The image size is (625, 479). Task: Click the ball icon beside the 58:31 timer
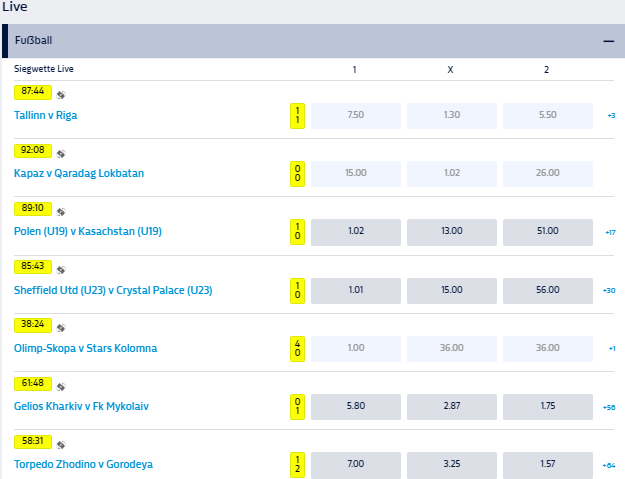pyautogui.click(x=61, y=444)
